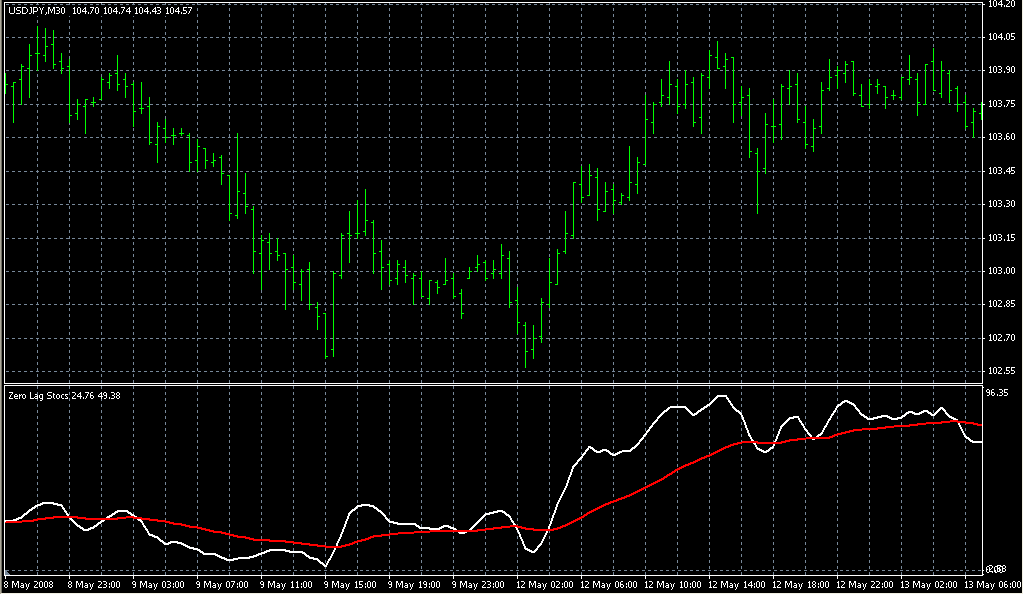Select the 102.85 price level label

click(1002, 304)
